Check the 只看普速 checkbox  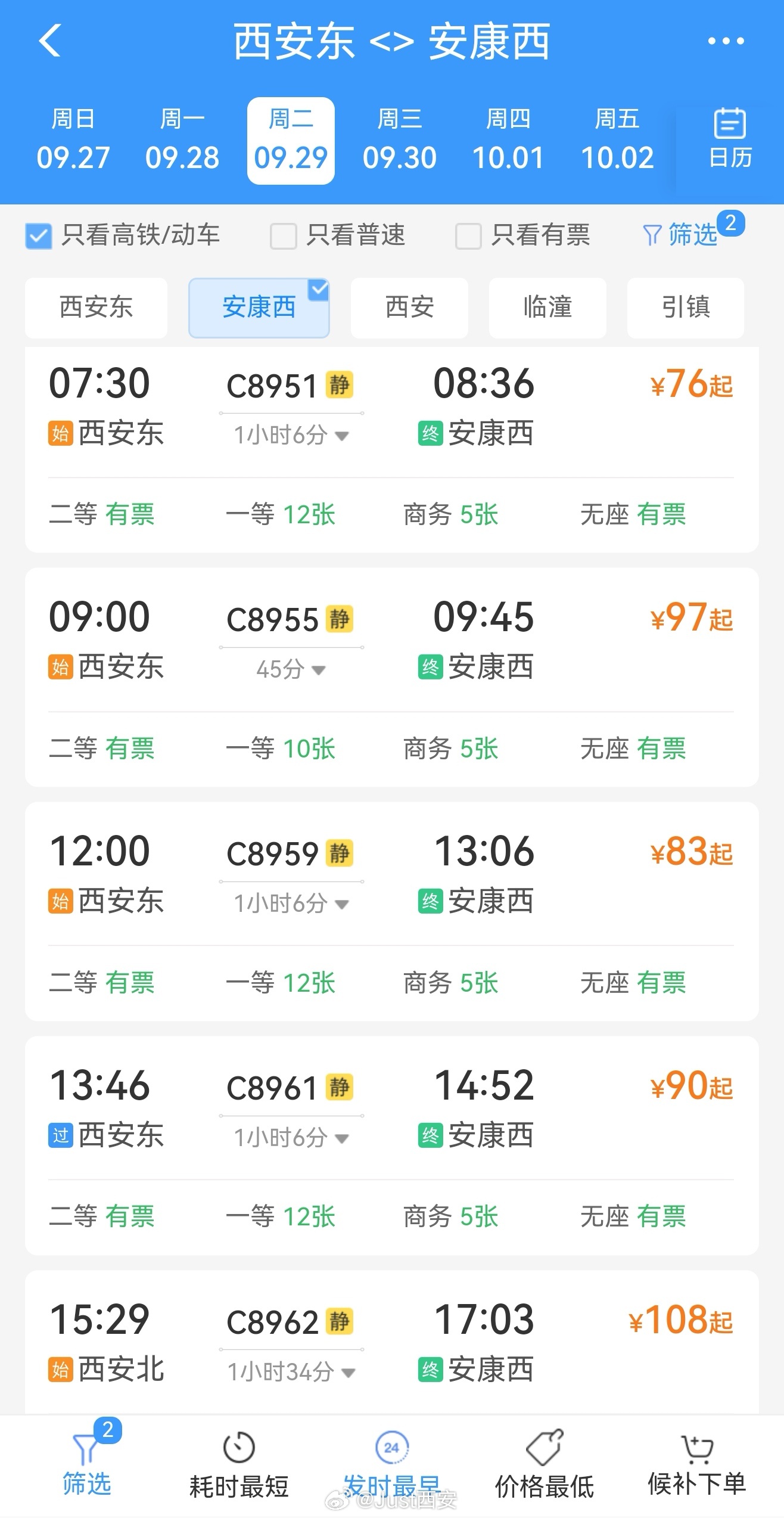284,235
